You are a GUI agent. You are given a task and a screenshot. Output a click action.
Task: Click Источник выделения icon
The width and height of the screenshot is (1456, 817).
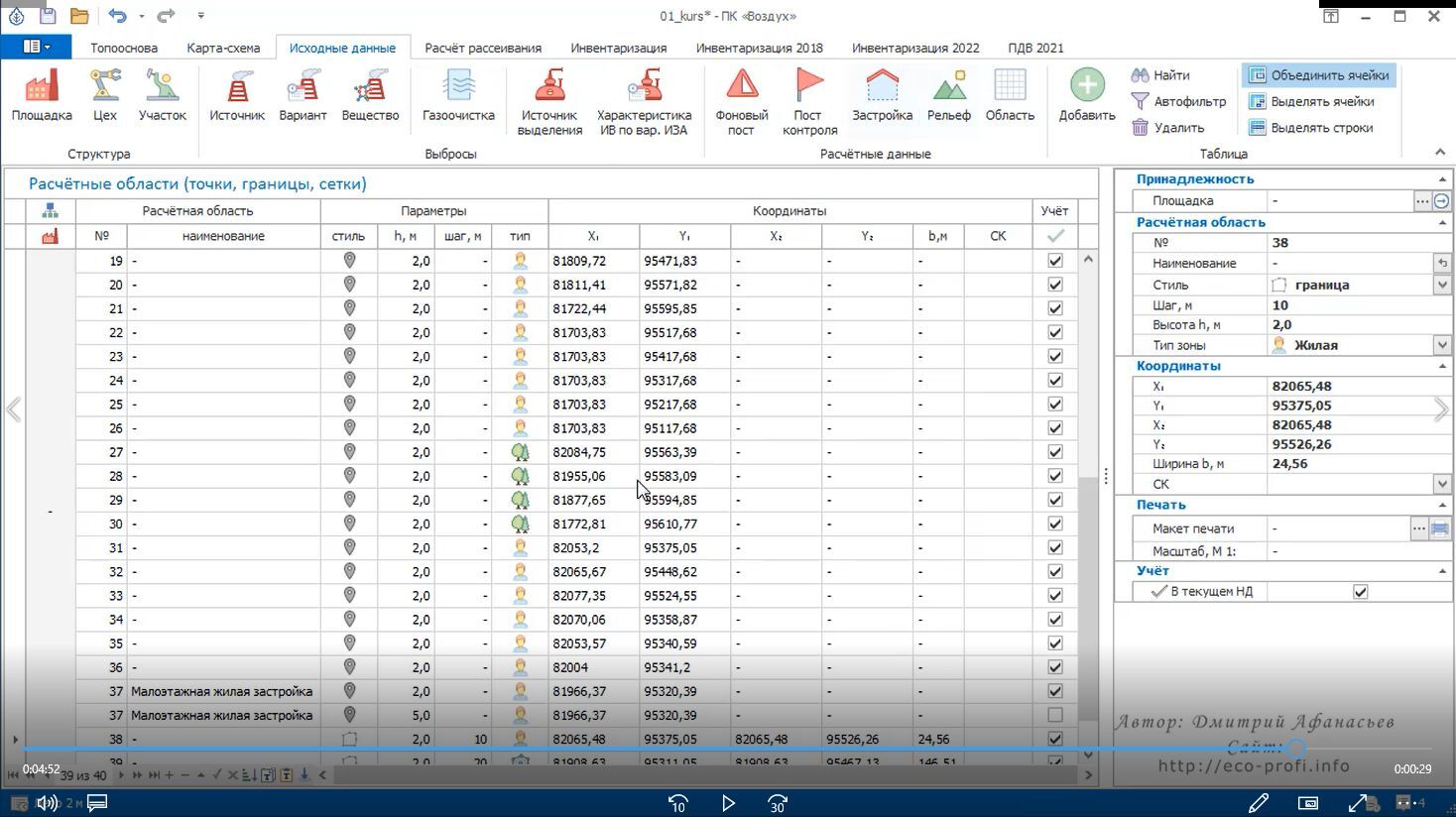point(549,101)
